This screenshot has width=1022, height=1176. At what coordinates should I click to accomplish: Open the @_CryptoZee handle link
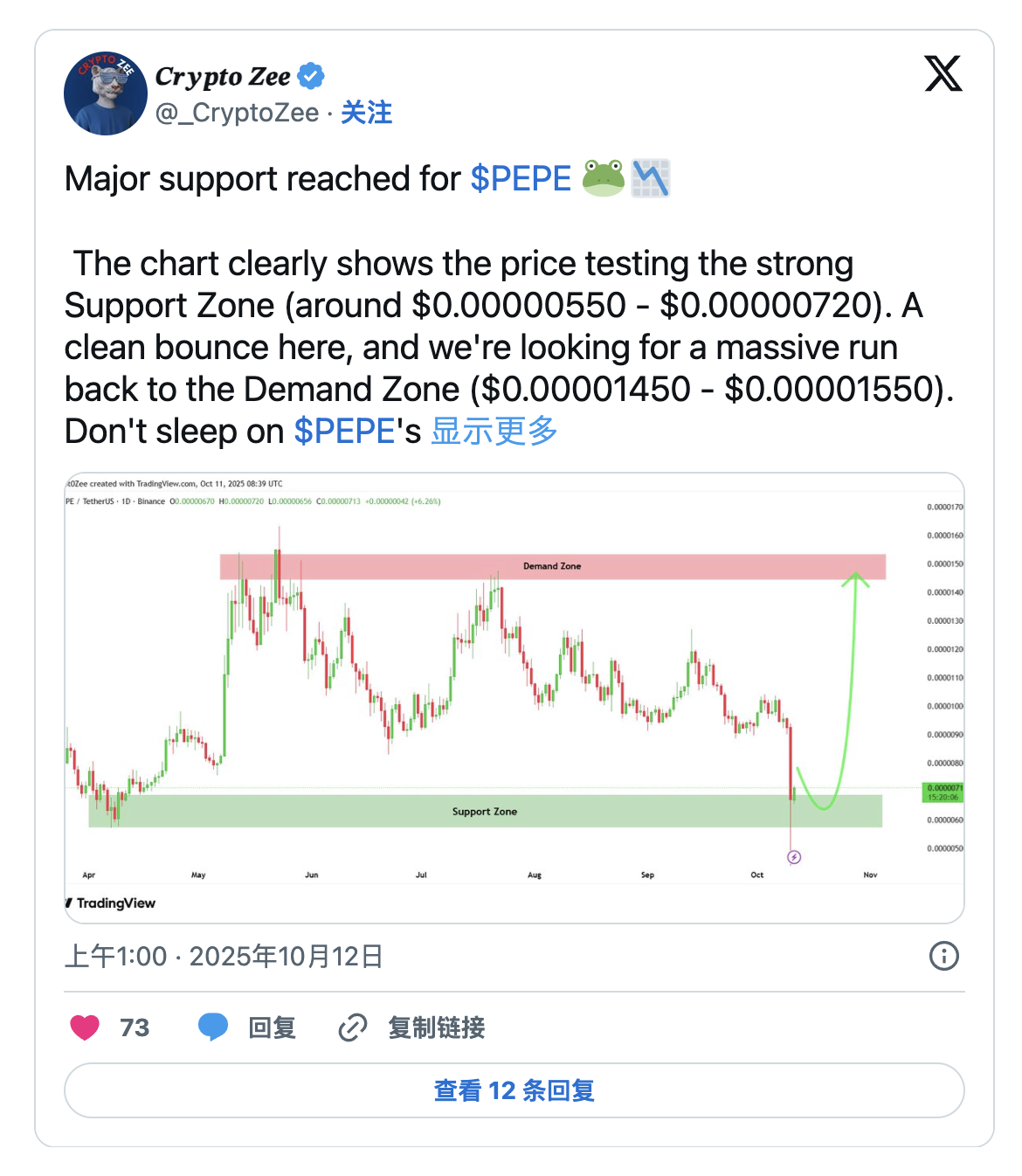238,113
